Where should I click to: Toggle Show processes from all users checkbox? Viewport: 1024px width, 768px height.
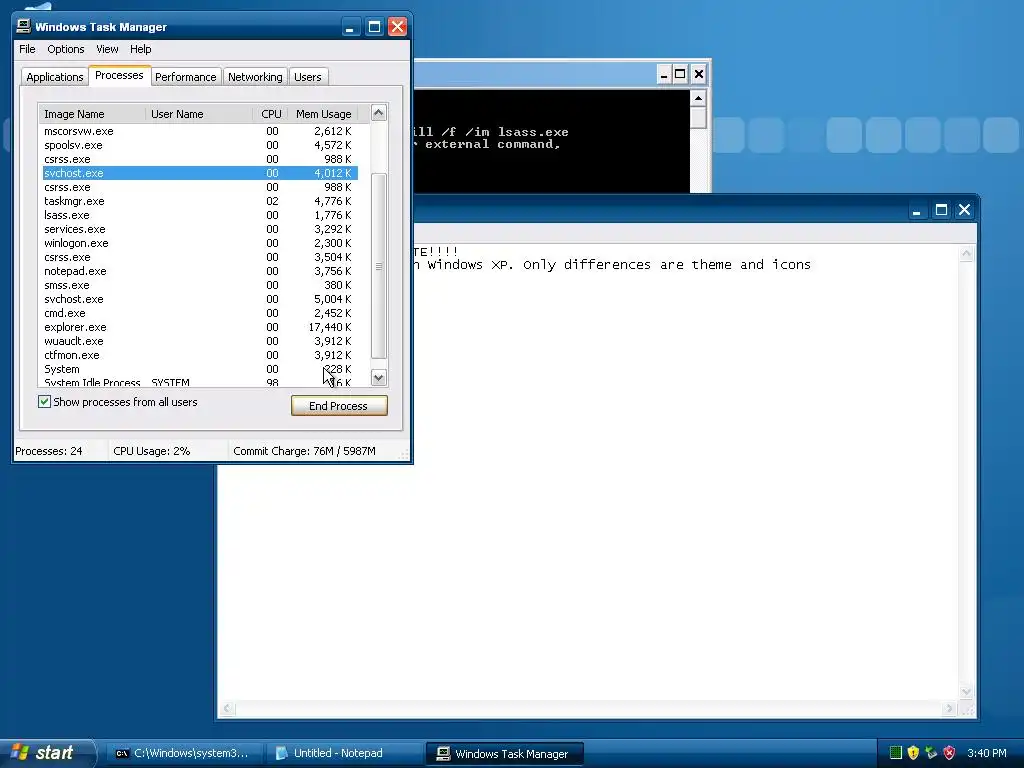tap(44, 402)
